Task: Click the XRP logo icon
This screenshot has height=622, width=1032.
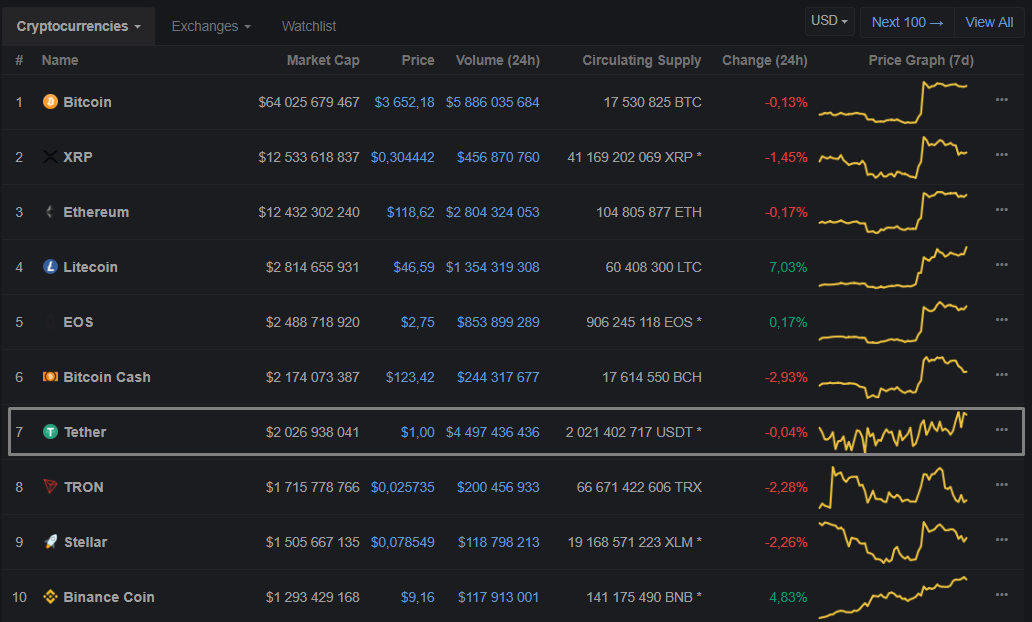Action: 50,157
